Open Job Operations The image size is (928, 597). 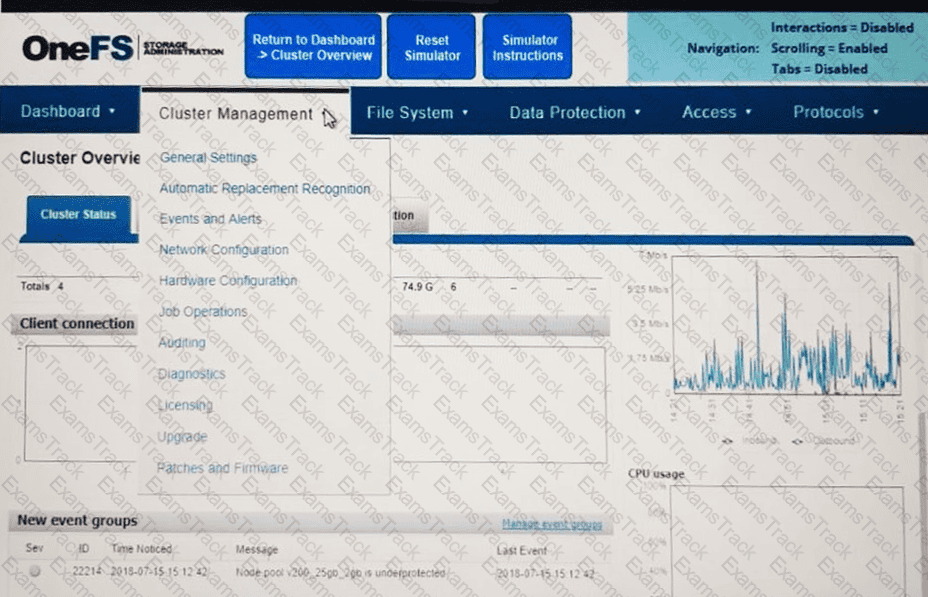[x=202, y=312]
